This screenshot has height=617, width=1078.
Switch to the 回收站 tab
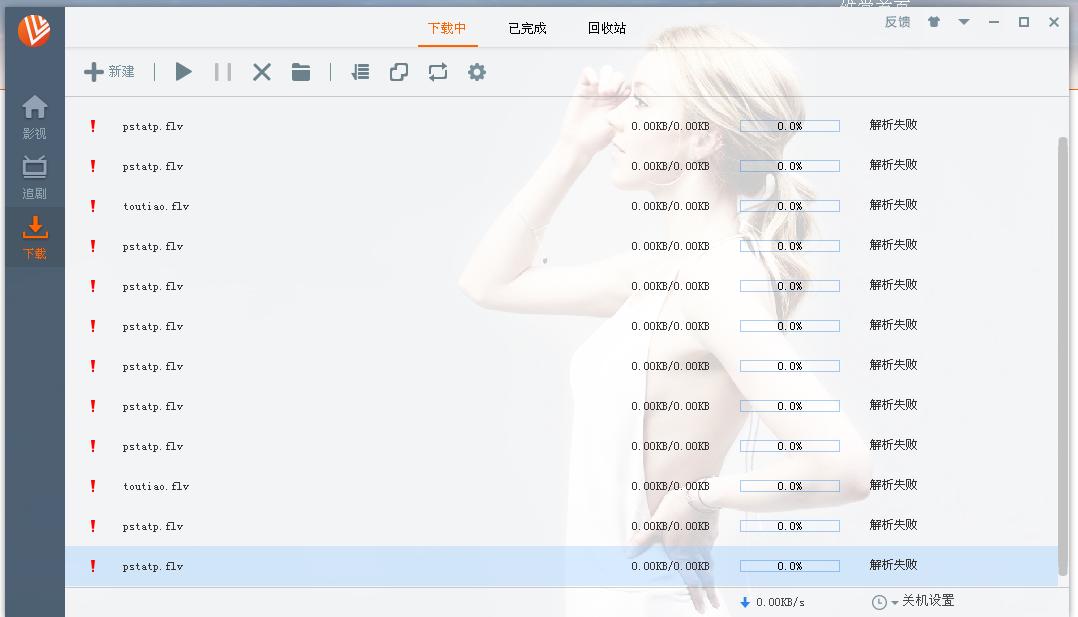click(606, 28)
